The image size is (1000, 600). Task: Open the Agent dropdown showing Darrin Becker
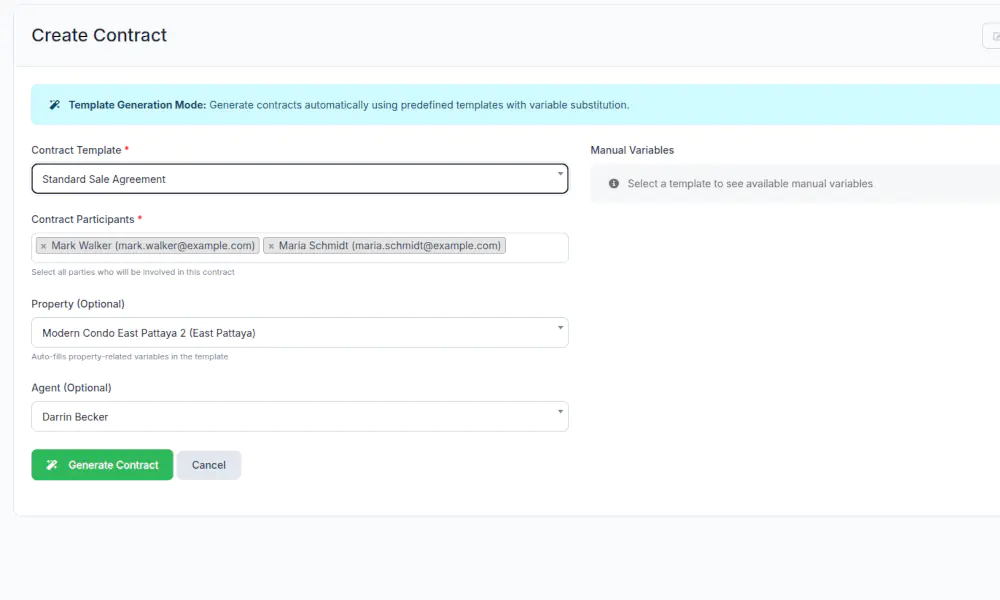click(x=299, y=417)
